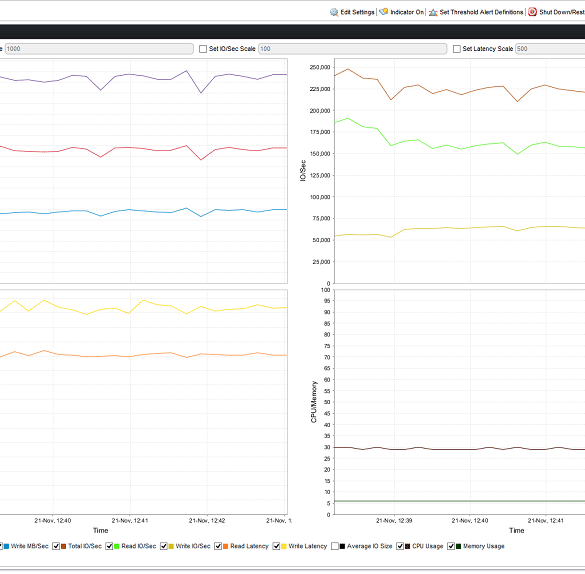The width and height of the screenshot is (585, 574).
Task: Click the Time label under CPU/Memory chart
Action: pyautogui.click(x=517, y=531)
